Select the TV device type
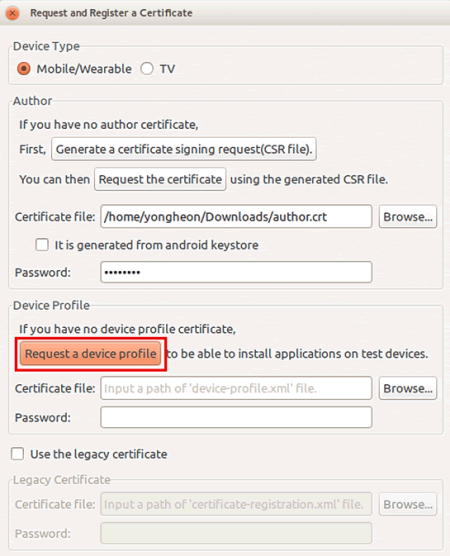450x556 pixels. coord(147,69)
